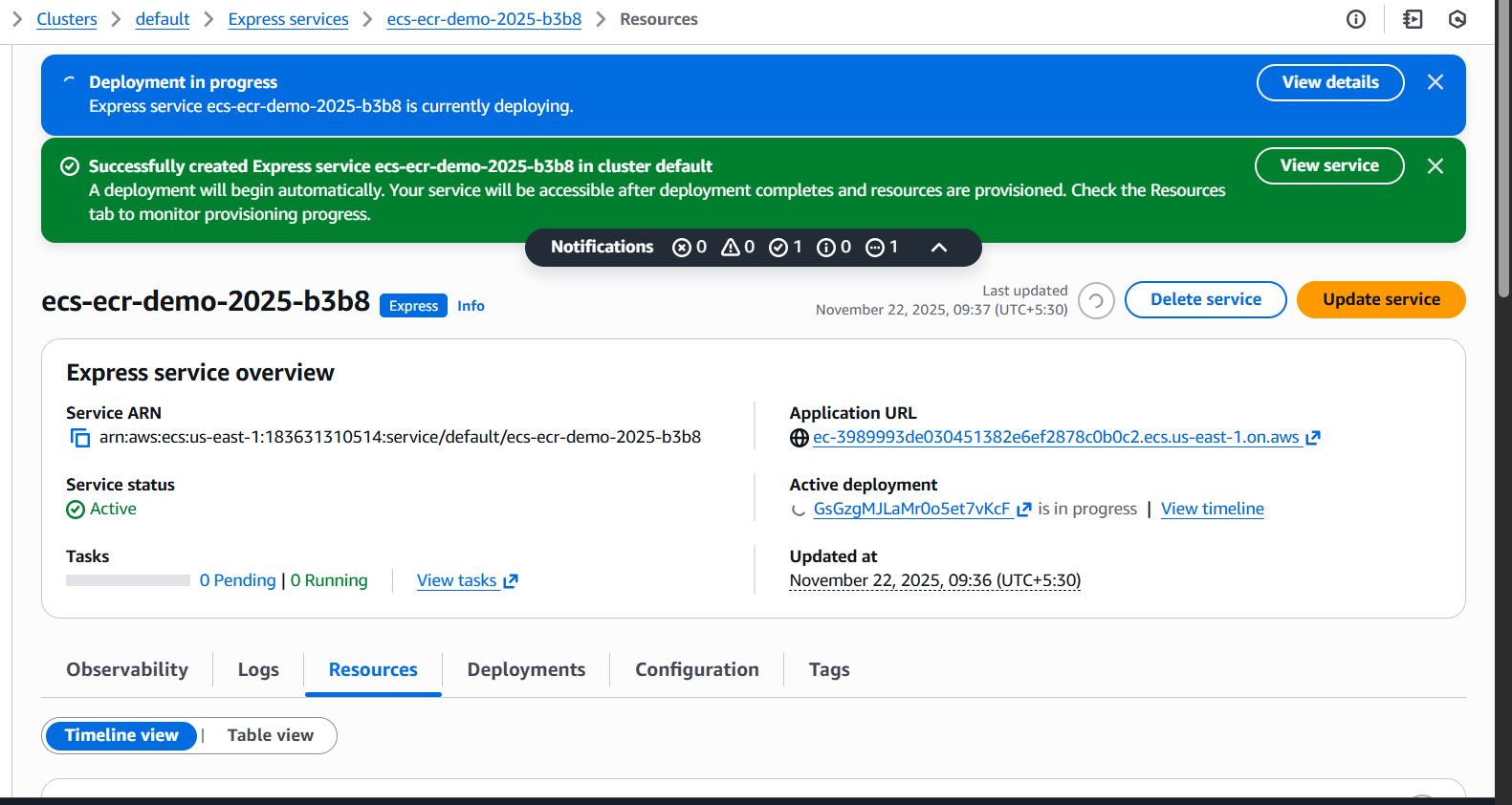Switch to the Tags tab

pos(829,669)
